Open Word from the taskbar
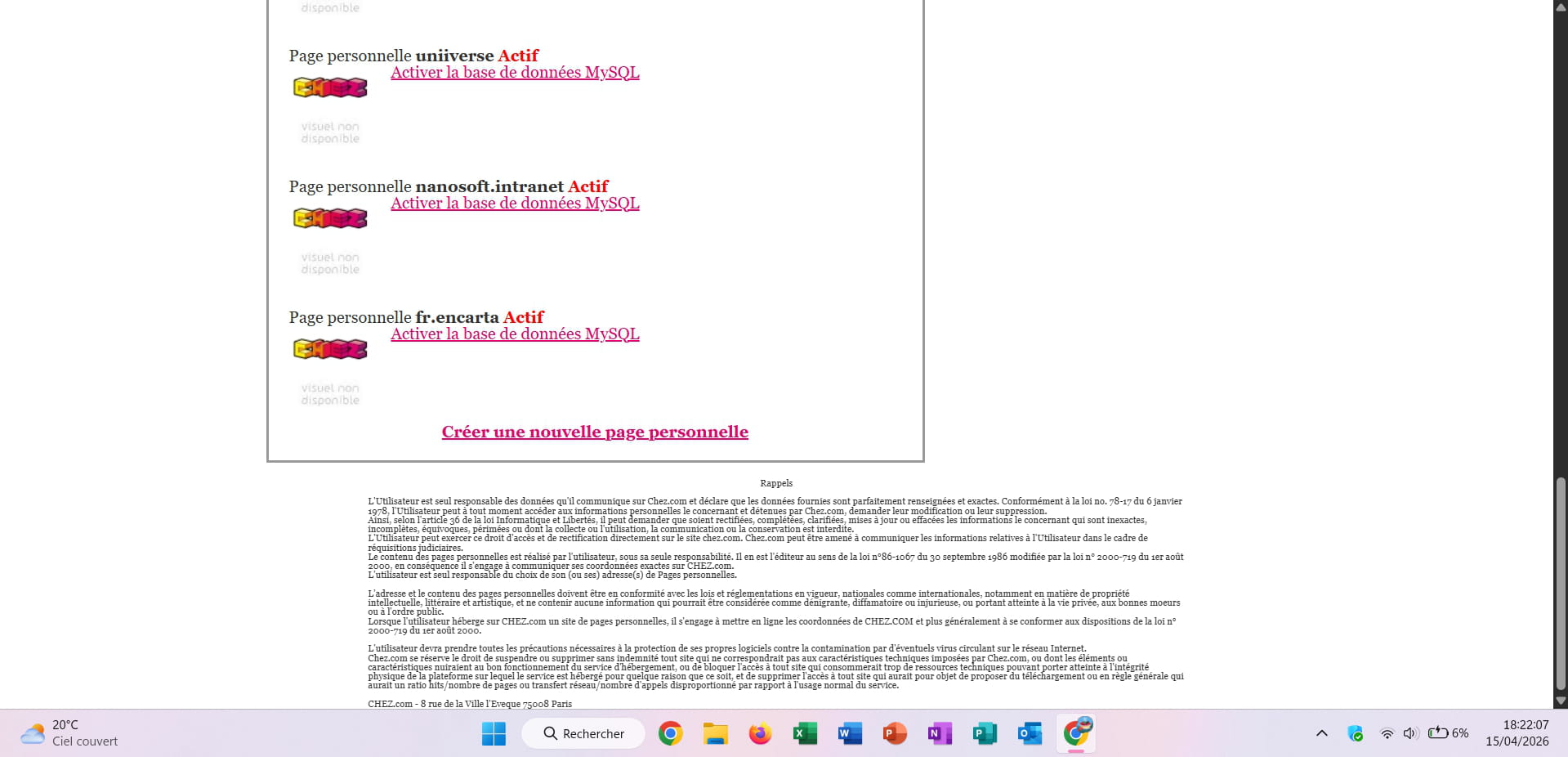This screenshot has width=1568, height=757. pyautogui.click(x=850, y=733)
